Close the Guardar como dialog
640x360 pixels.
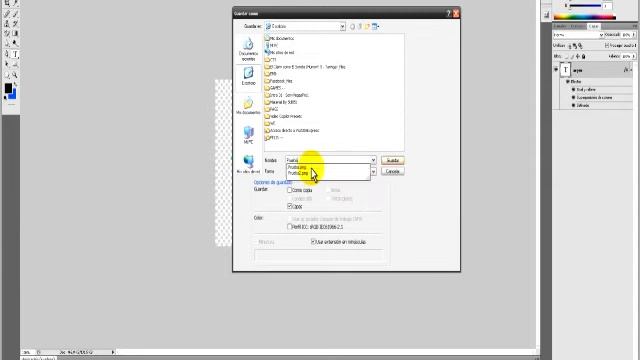pos(456,13)
